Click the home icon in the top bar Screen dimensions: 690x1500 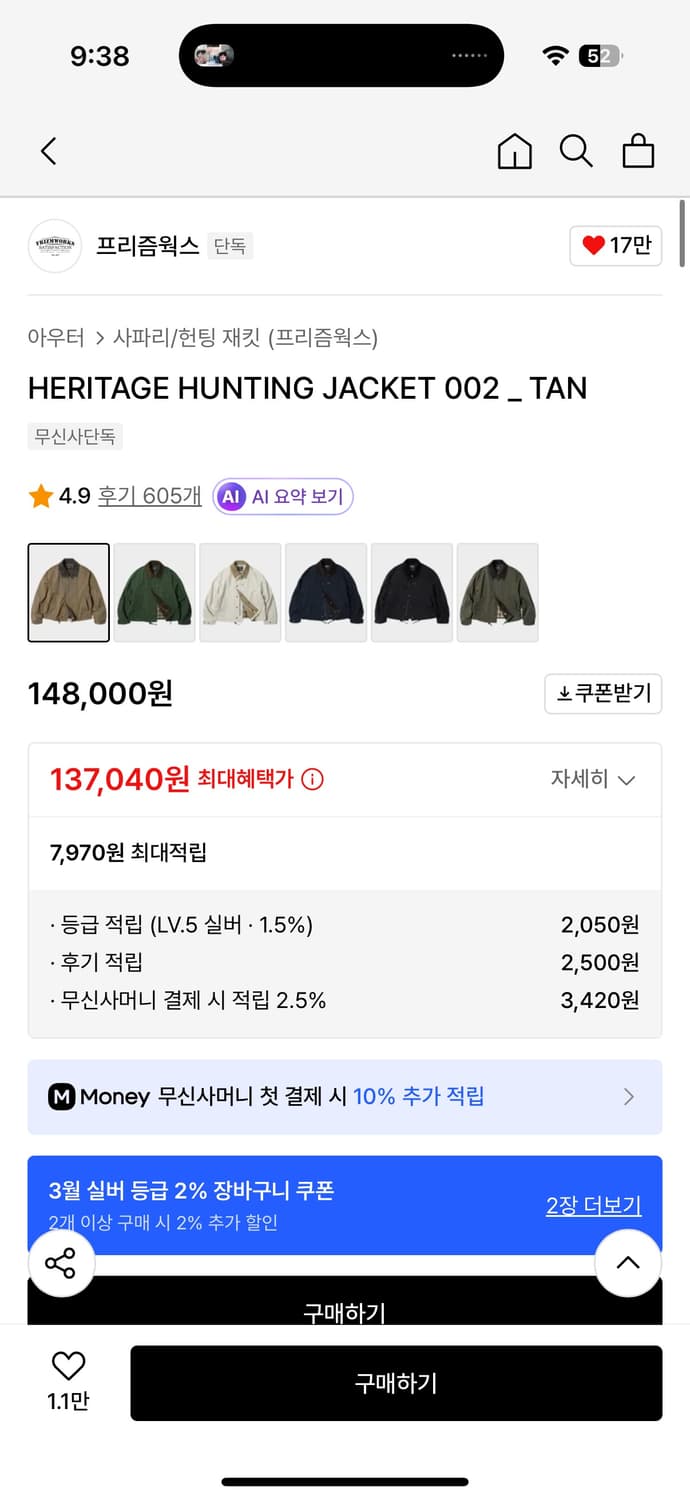[514, 151]
